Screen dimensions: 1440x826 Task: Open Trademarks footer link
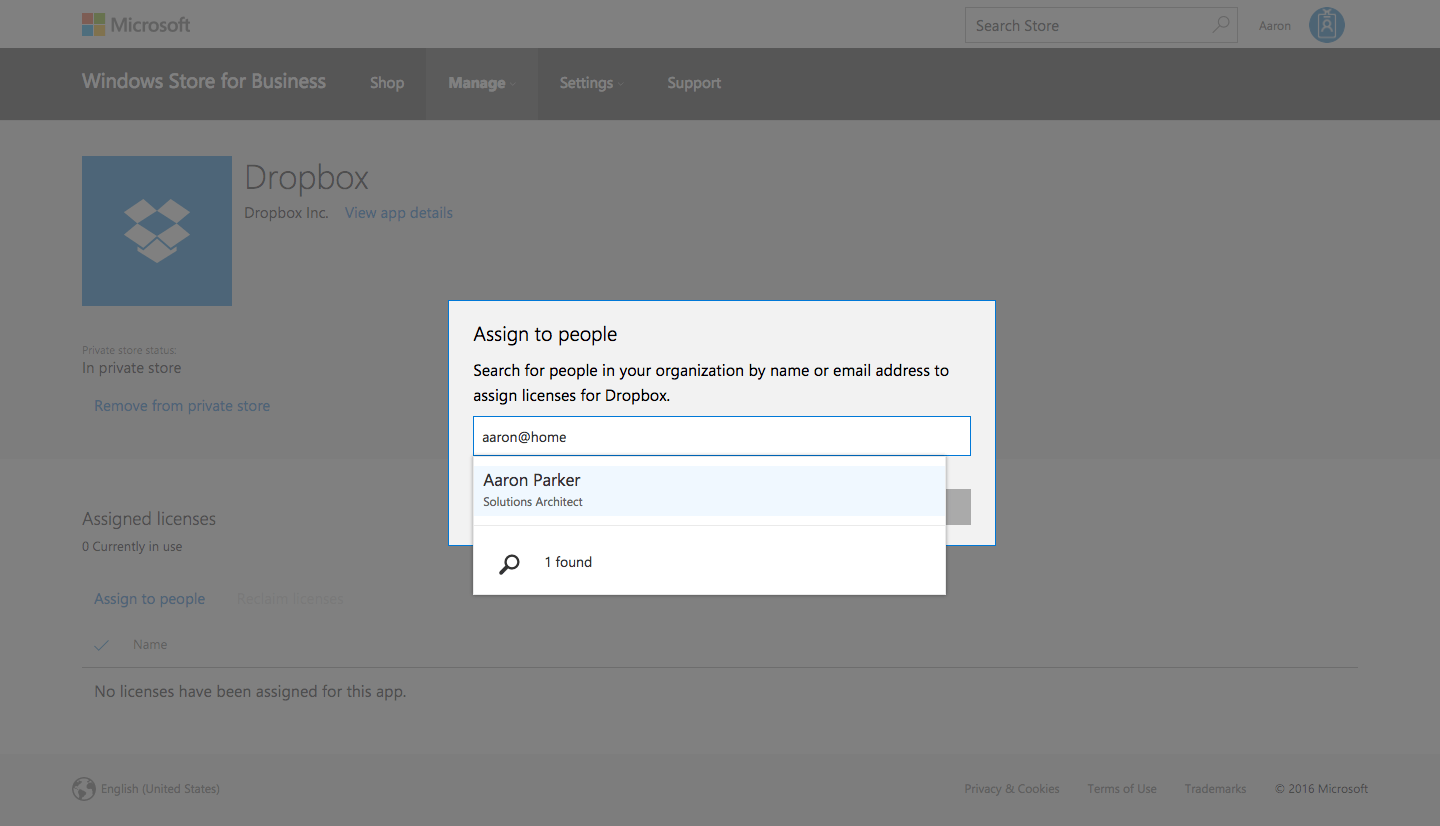coord(1216,789)
